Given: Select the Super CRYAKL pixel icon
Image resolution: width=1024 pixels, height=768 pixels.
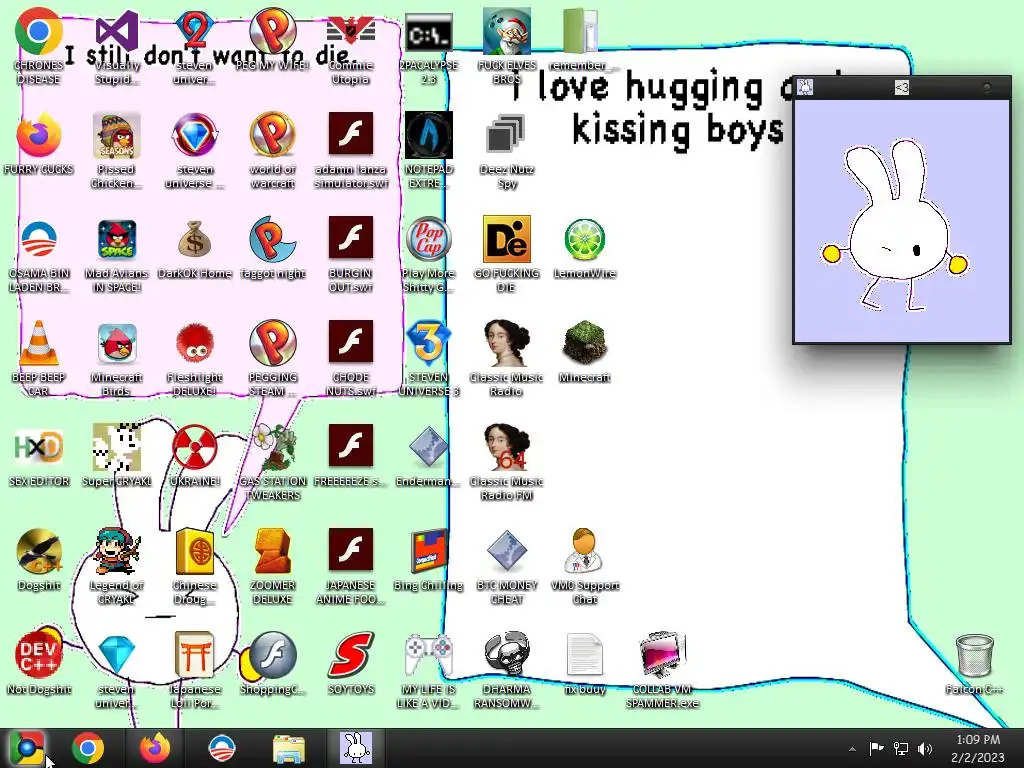Looking at the screenshot, I should point(117,447).
